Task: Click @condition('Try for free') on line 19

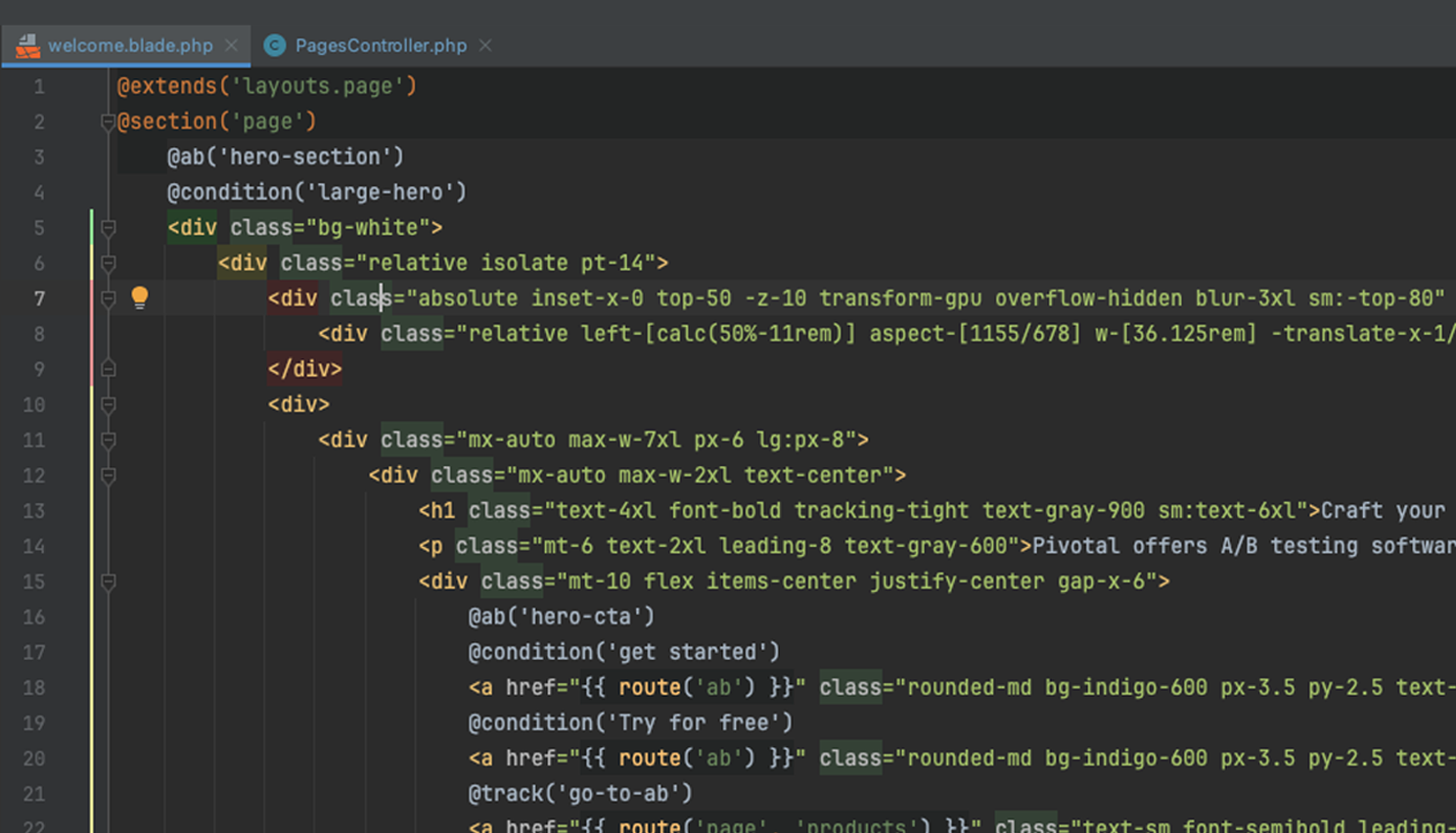Action: point(631,722)
